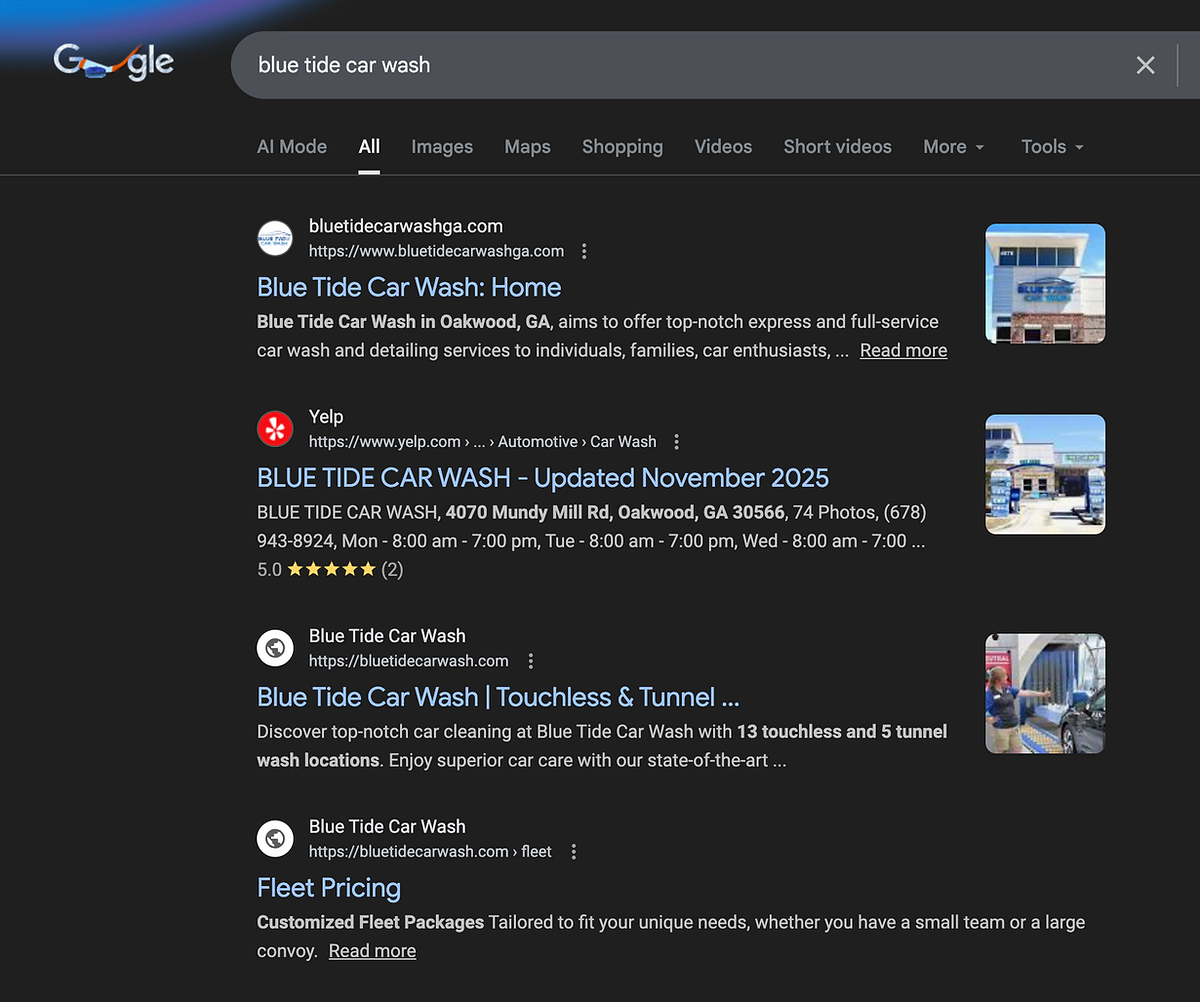Clear the search box with X icon

(1145, 65)
